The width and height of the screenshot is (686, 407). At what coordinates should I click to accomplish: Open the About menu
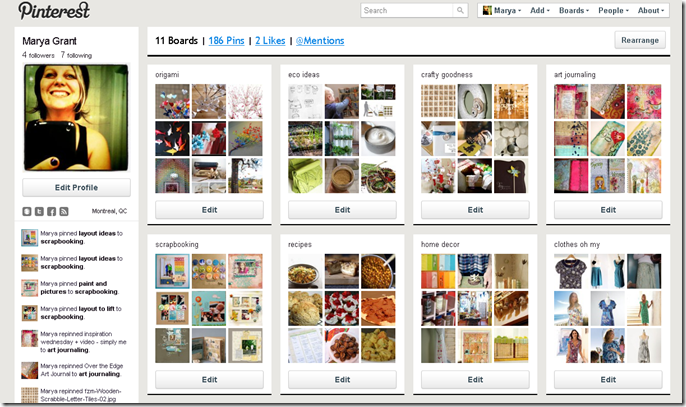651,11
